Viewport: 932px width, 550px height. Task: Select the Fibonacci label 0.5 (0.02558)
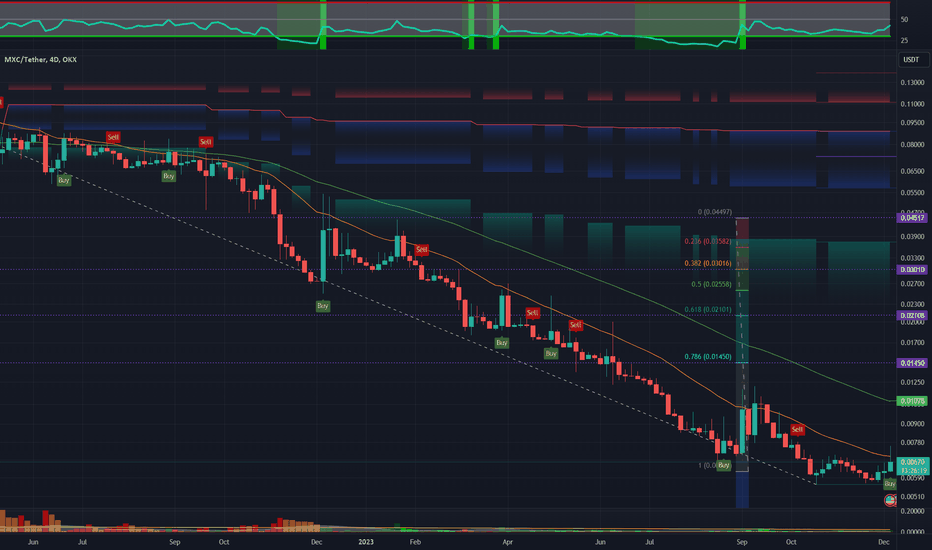(711, 285)
